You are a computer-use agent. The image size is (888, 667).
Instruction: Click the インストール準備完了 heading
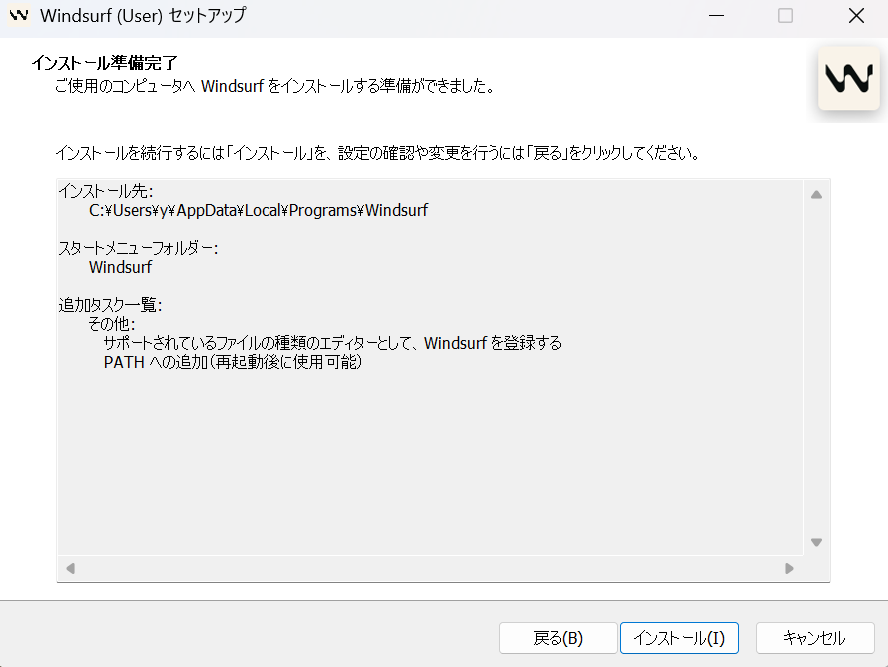[105, 63]
